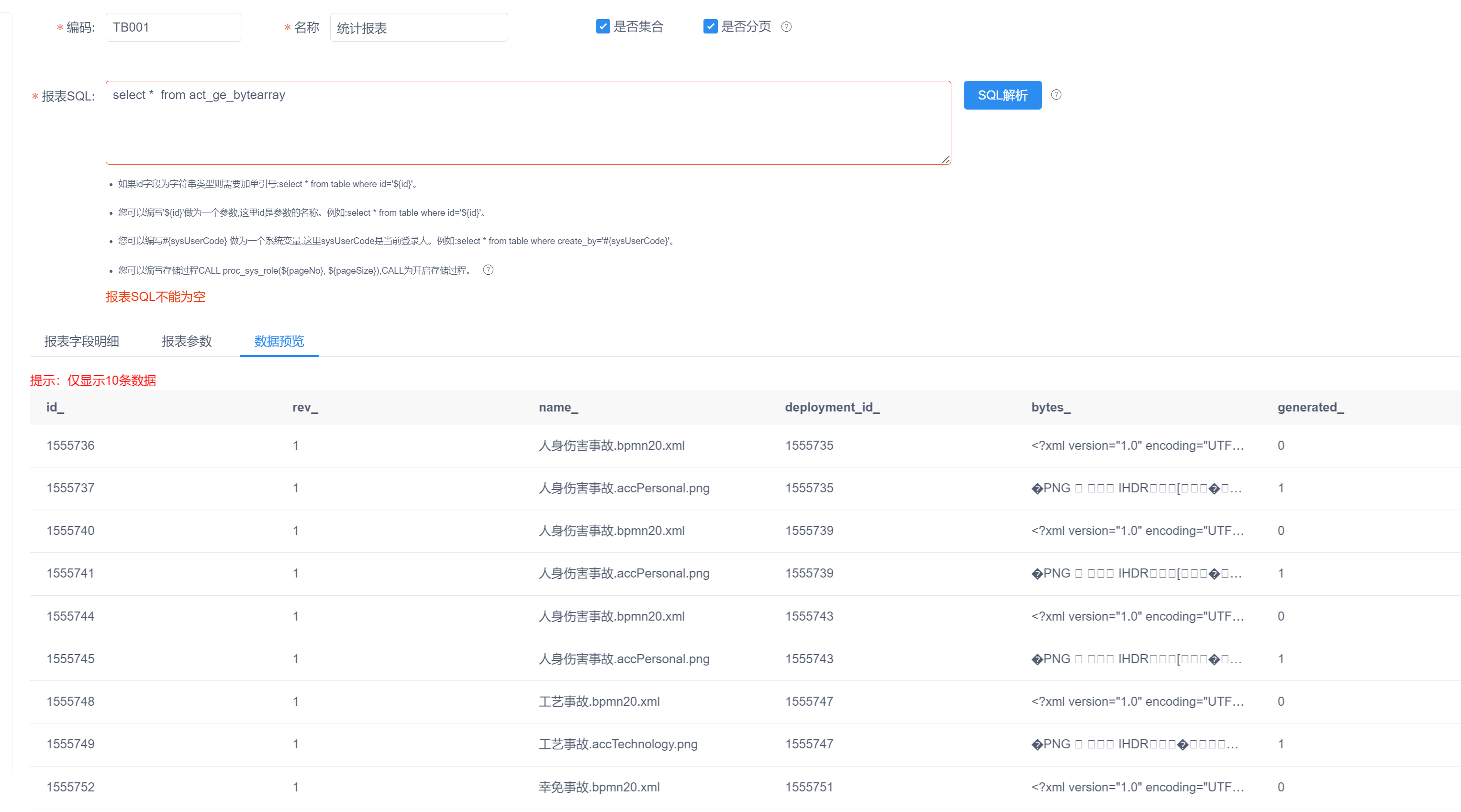Click the bytes_ column header
Viewport: 1461px width, 812px height.
(x=1050, y=407)
